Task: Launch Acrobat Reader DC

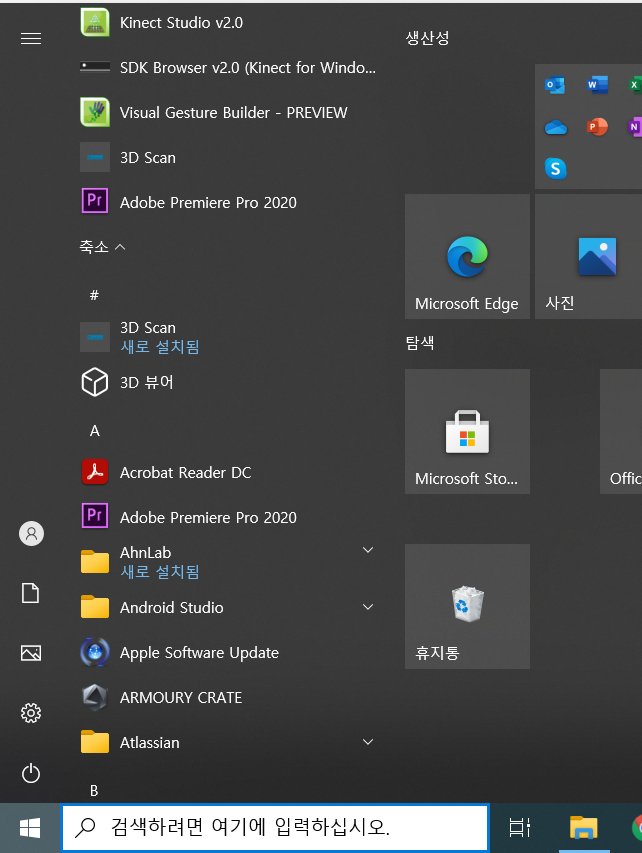Action: [x=229, y=472]
